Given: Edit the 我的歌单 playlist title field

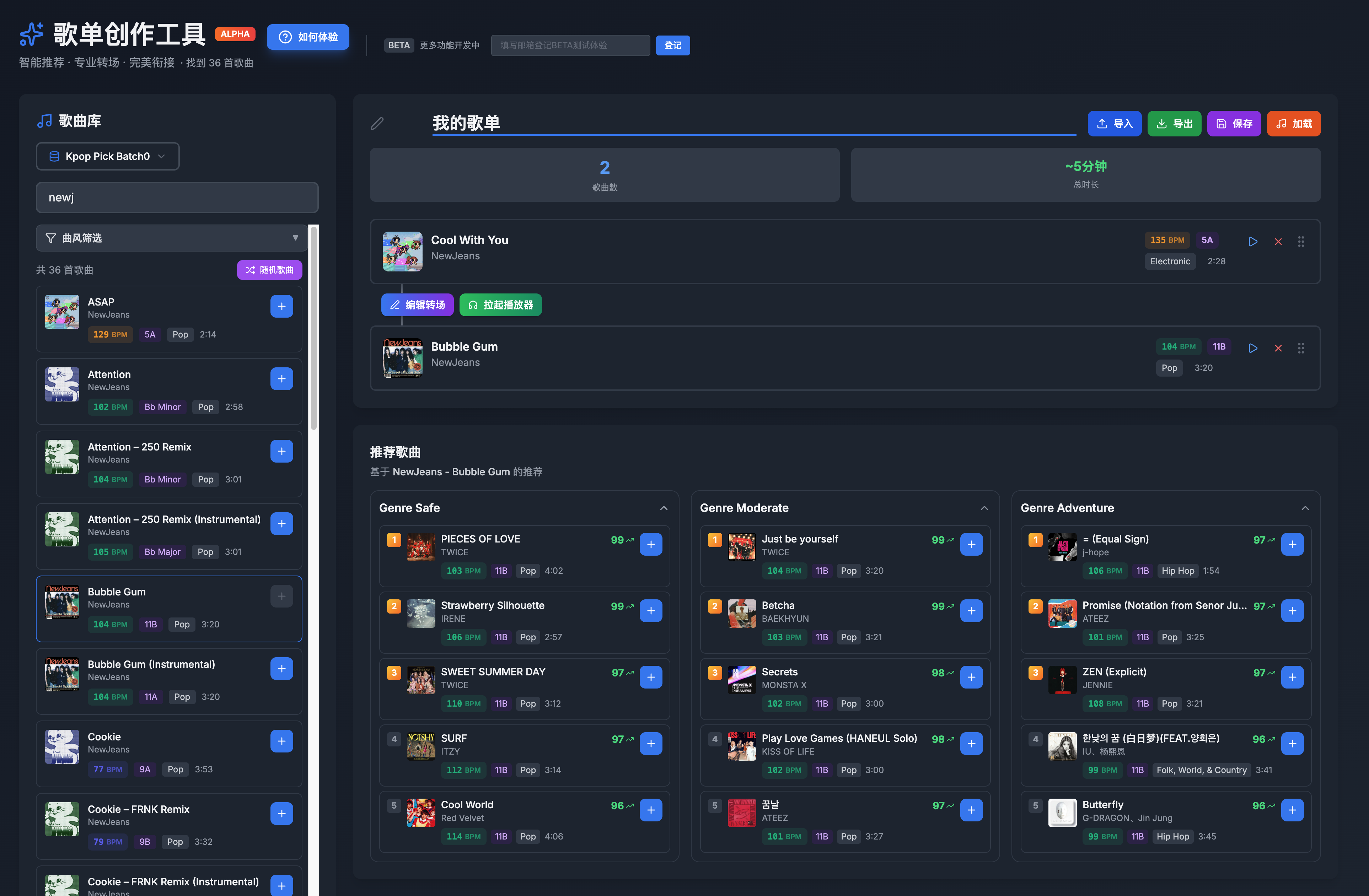Looking at the screenshot, I should coord(754,123).
